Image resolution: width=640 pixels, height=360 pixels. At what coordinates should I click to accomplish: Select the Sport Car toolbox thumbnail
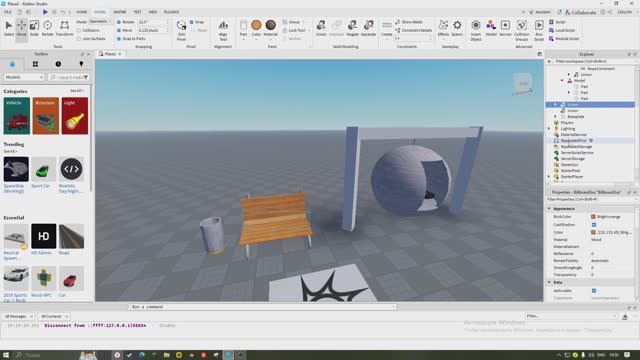[43, 169]
